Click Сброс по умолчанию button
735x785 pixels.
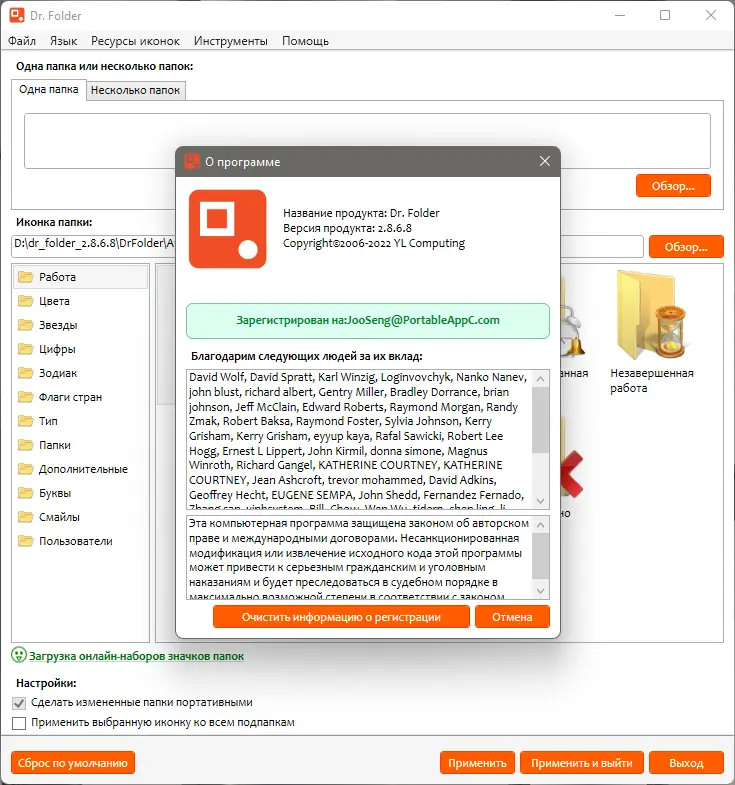coord(73,763)
